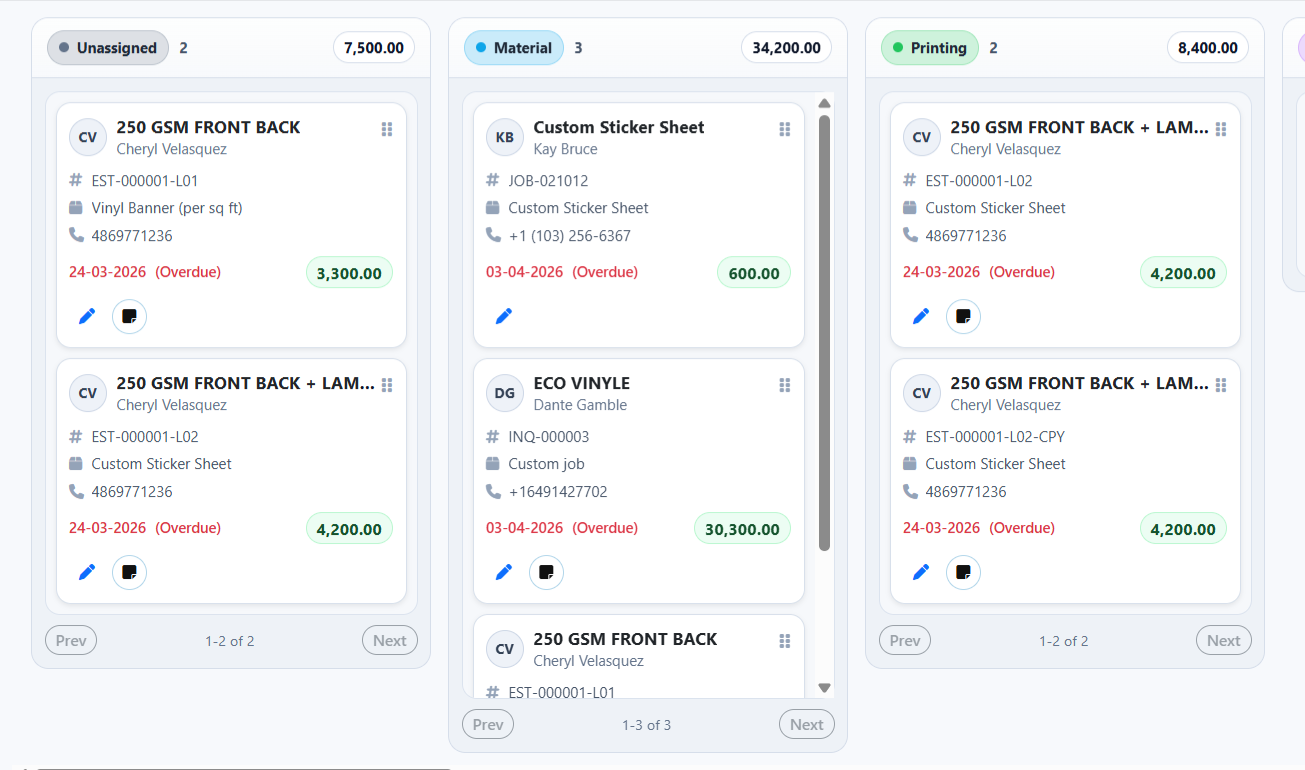This screenshot has height=770, width=1305.
Task: Click the 30,300.00 amount on the ECO VINYLE card
Action: (x=742, y=530)
